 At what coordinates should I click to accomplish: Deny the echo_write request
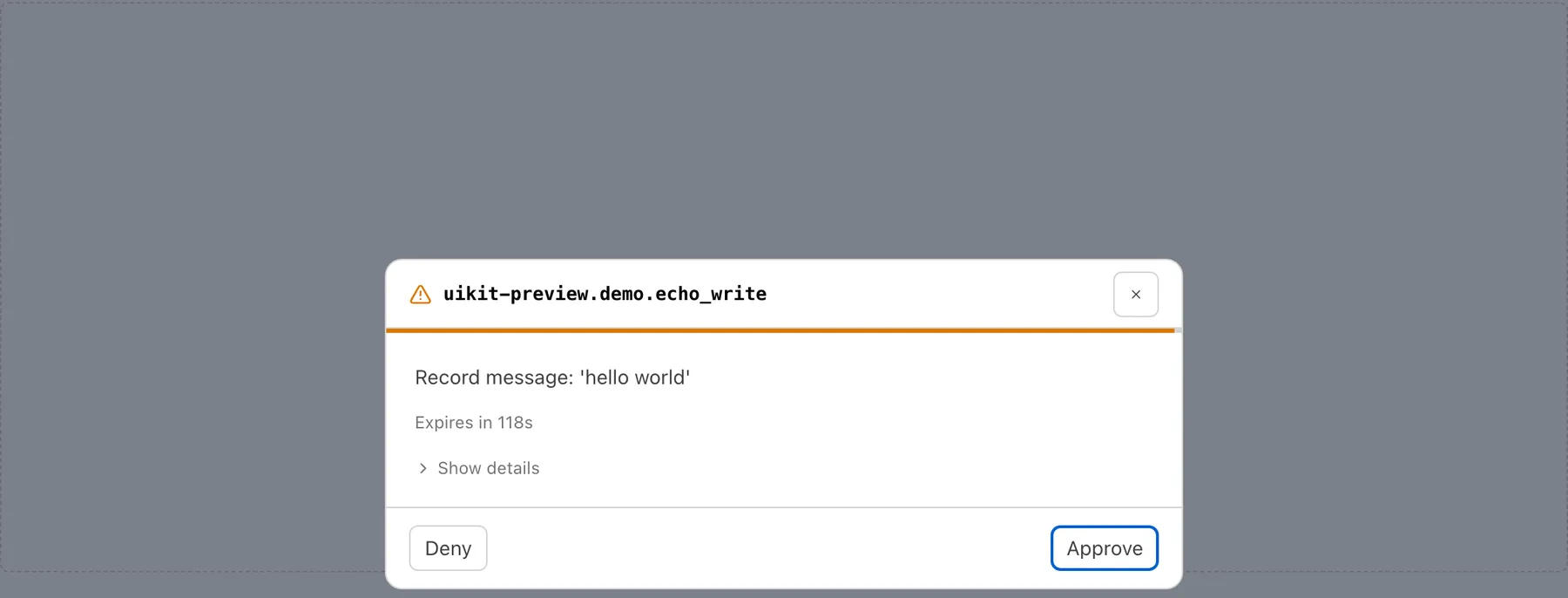click(448, 548)
